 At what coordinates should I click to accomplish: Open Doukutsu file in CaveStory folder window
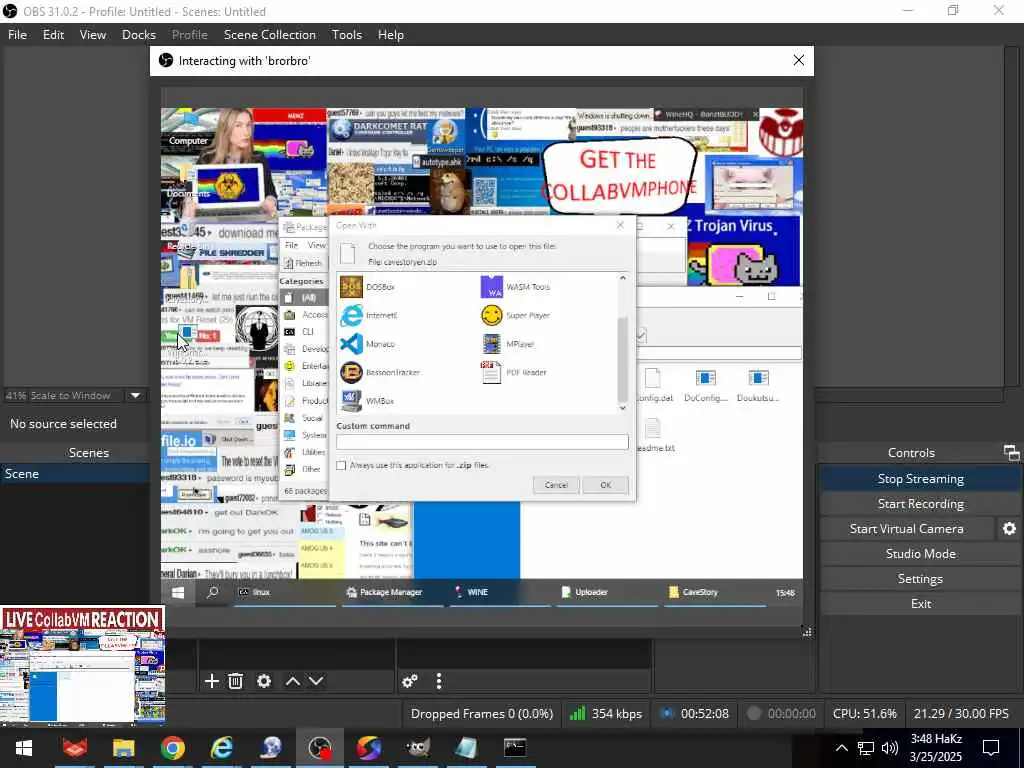(x=758, y=385)
